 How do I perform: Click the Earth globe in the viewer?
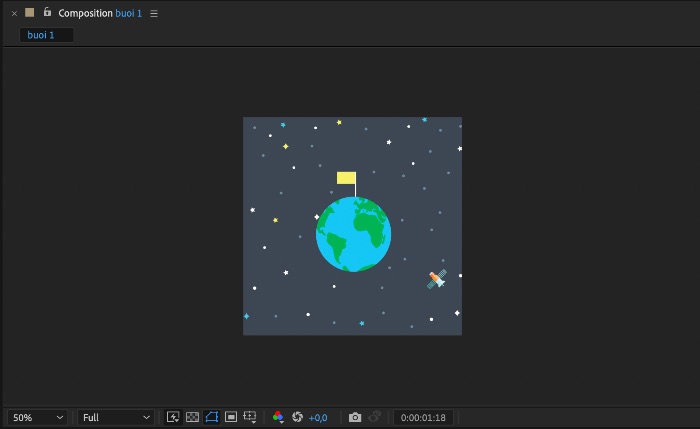354,234
